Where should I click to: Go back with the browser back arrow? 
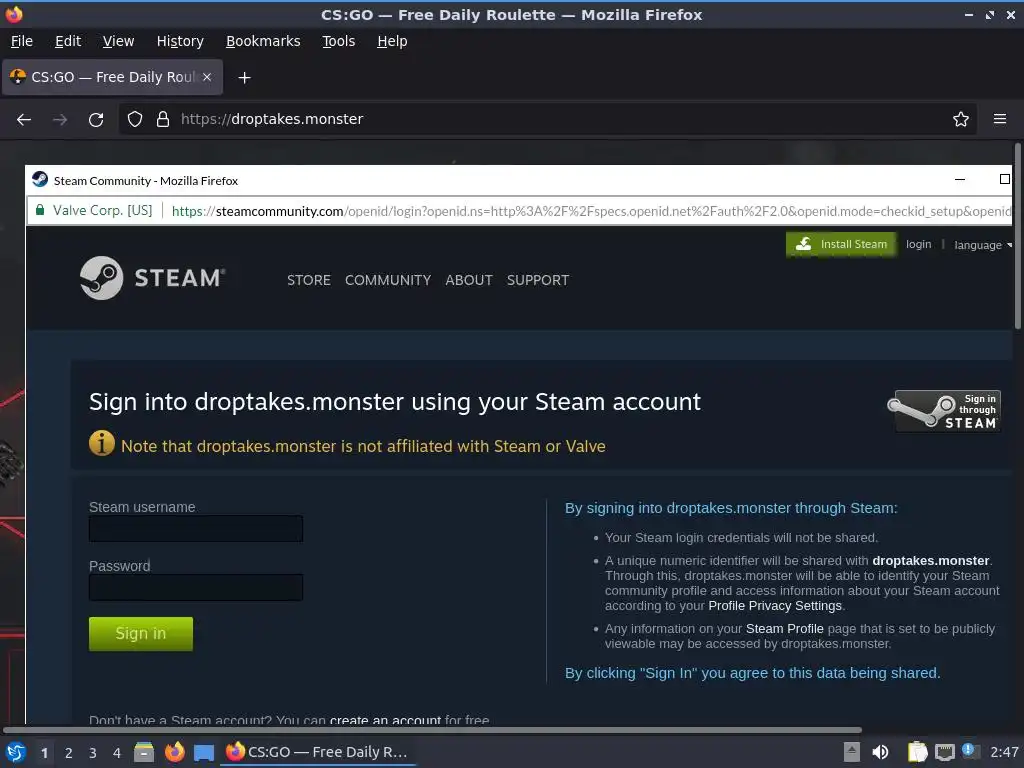(x=24, y=120)
